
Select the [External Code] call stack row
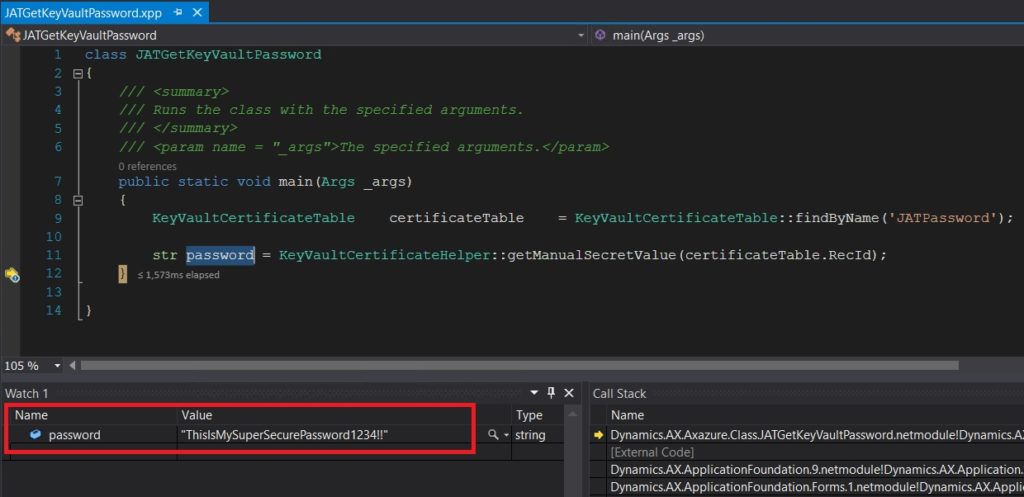coord(652,452)
